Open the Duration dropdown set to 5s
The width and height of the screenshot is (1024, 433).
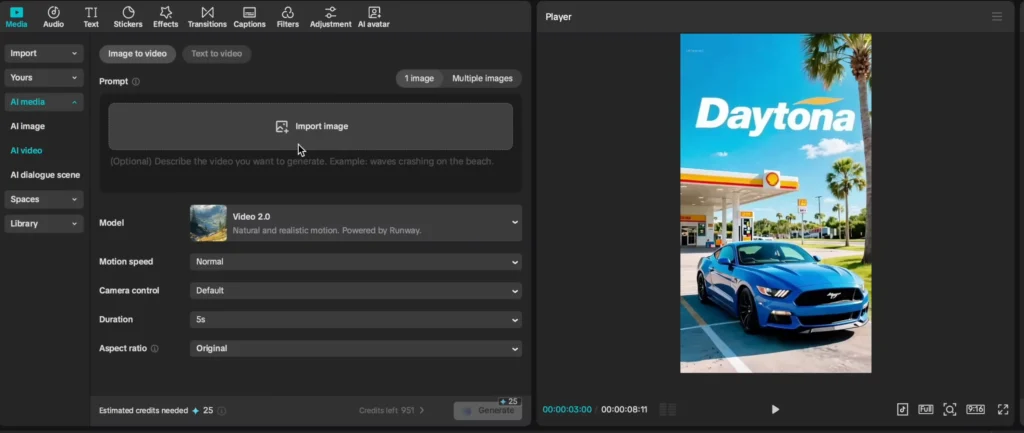pos(356,320)
